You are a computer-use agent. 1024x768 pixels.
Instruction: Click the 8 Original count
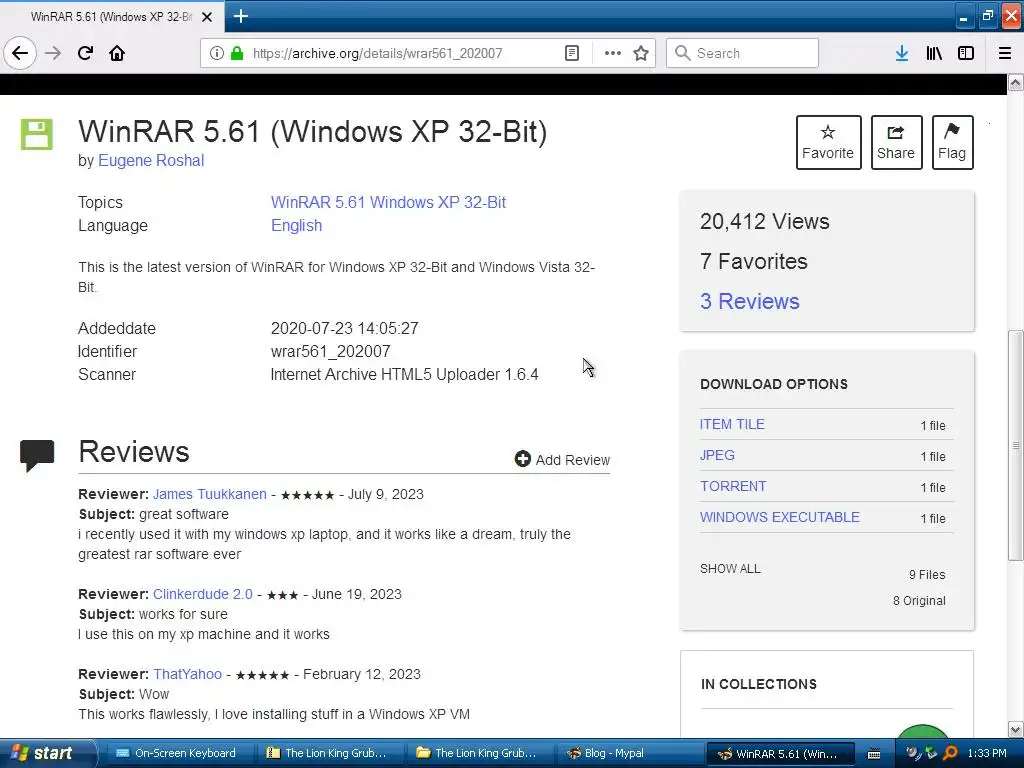pos(919,601)
